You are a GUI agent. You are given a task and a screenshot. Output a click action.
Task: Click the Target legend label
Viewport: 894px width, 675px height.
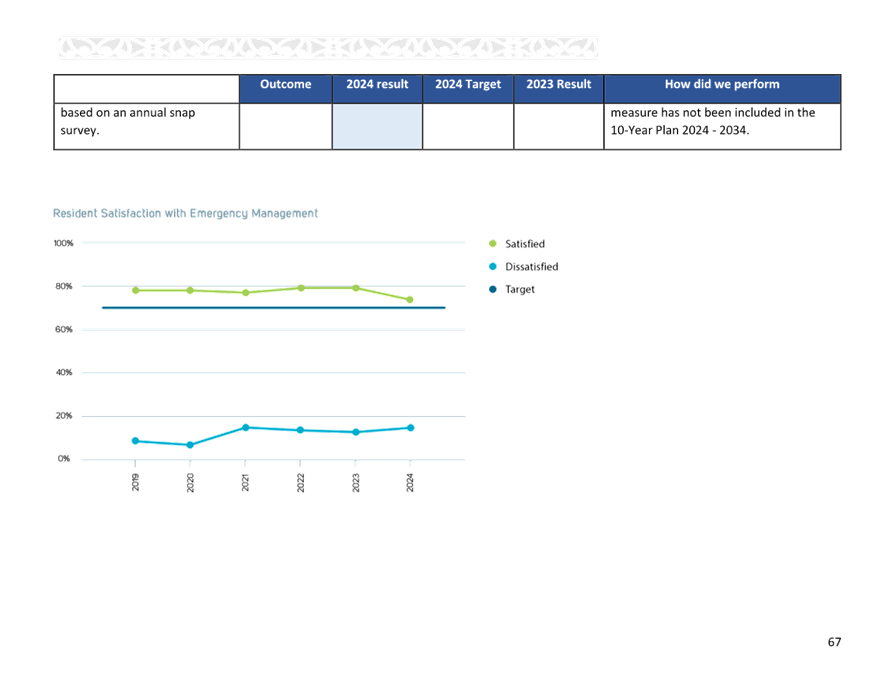pyautogui.click(x=520, y=290)
